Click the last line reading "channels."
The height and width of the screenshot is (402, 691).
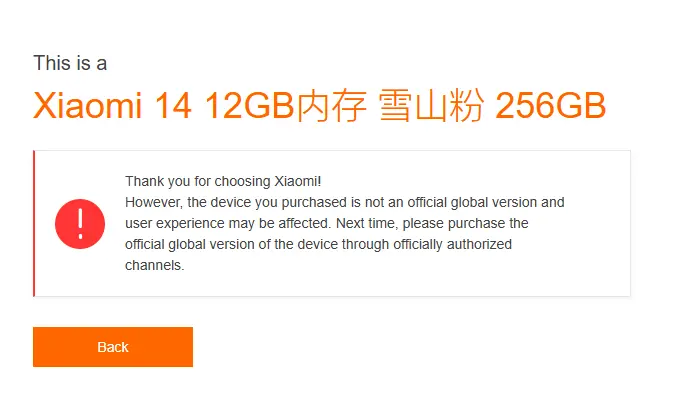point(155,266)
